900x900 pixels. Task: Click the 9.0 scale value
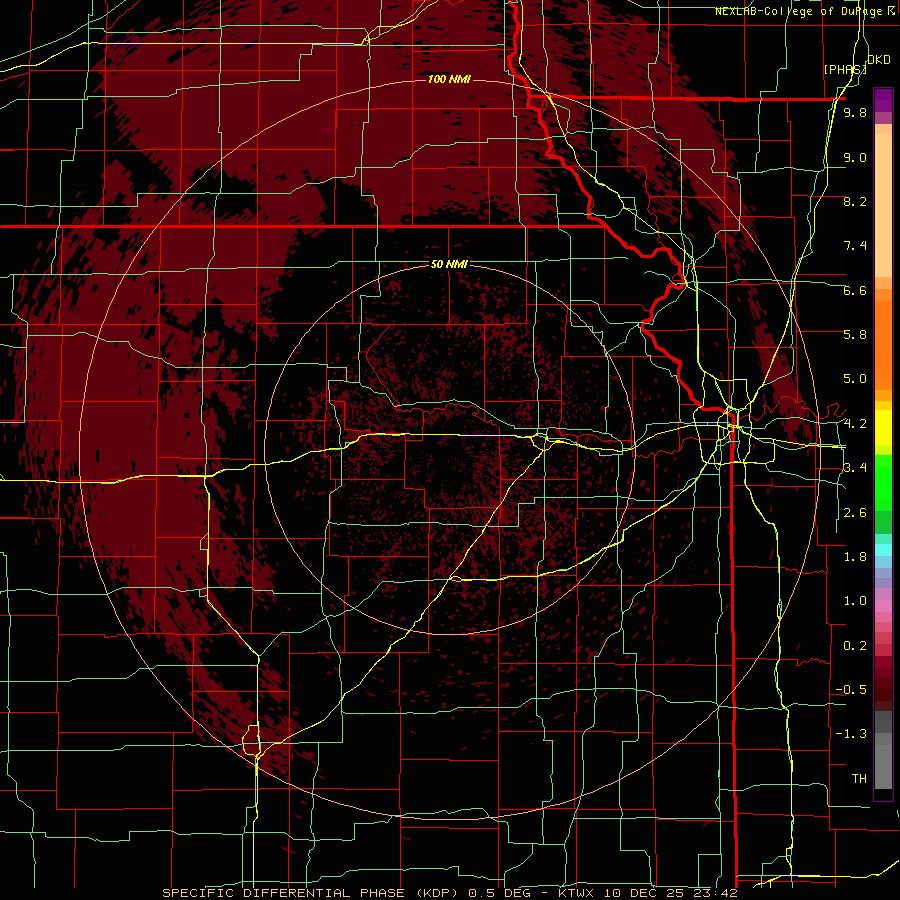(855, 157)
